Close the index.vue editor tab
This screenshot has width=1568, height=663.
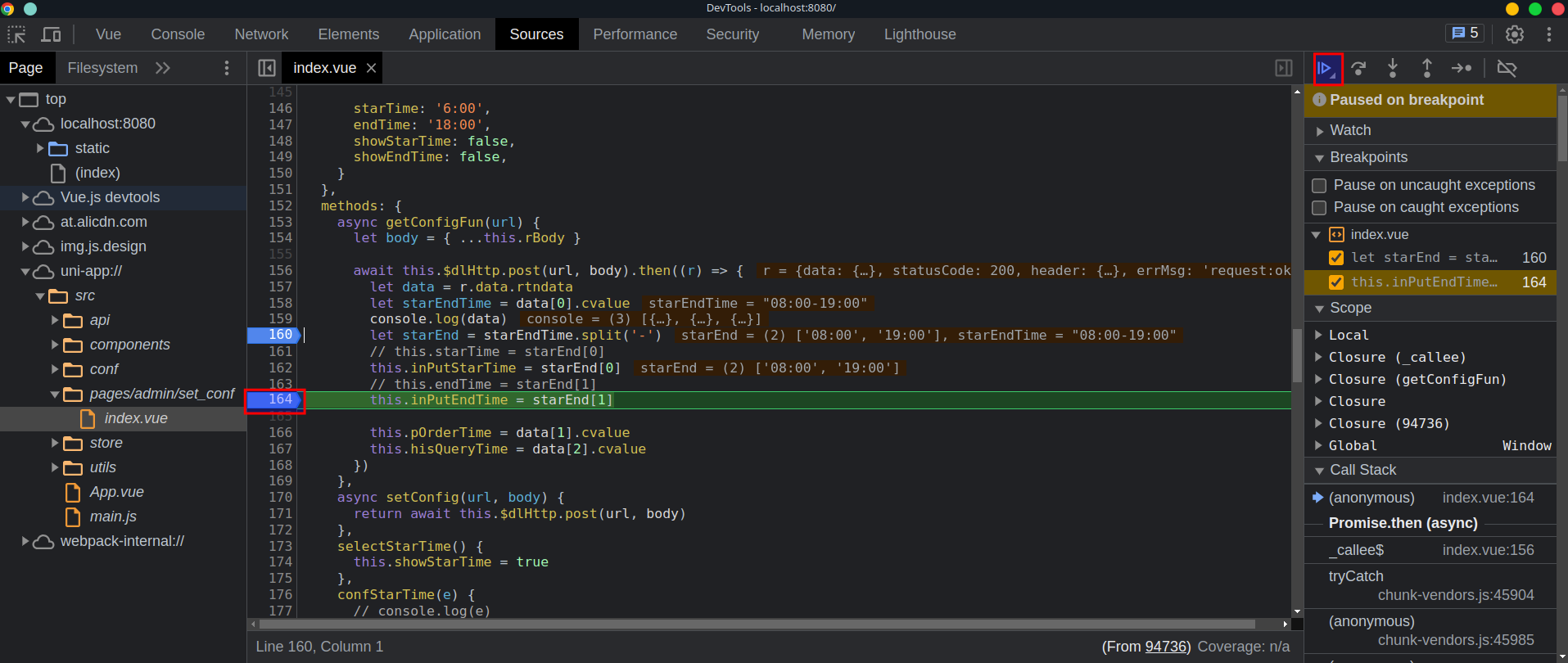coord(371,68)
